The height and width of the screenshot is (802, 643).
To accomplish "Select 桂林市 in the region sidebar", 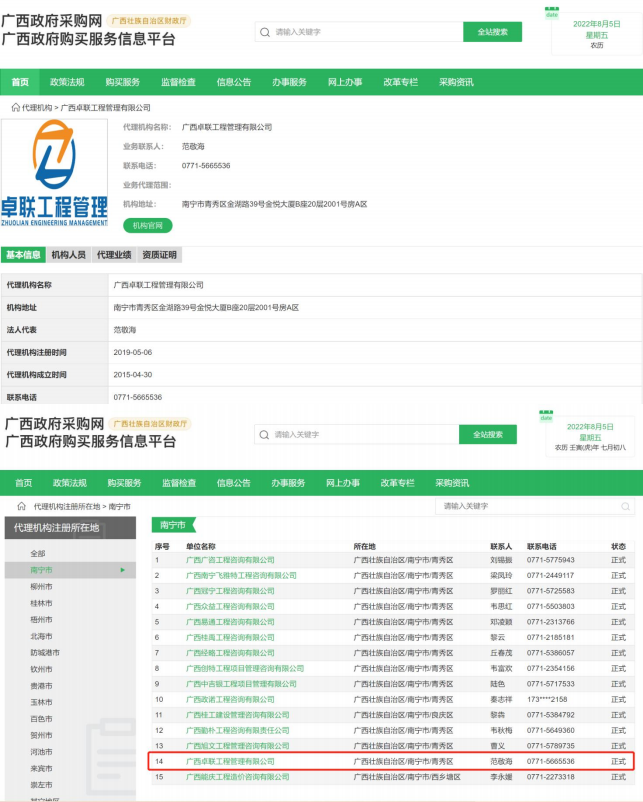I will (x=41, y=603).
